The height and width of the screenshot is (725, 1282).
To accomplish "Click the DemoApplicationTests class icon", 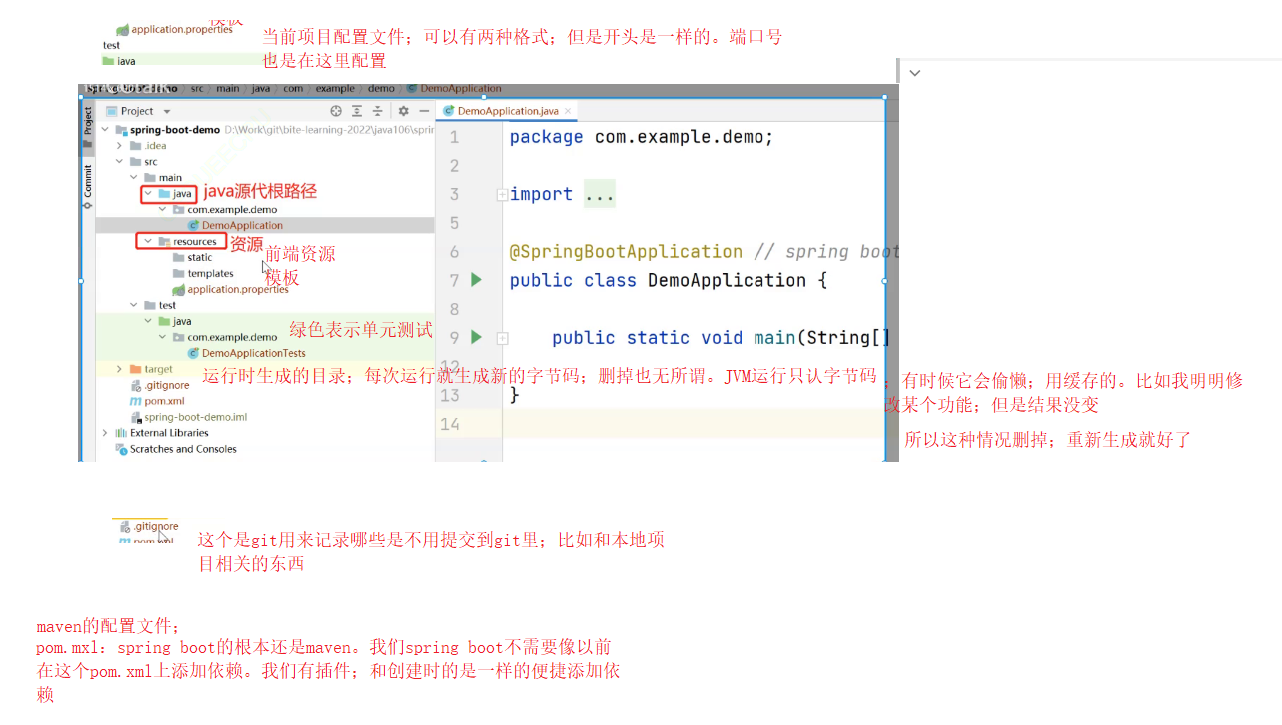I will [x=194, y=353].
